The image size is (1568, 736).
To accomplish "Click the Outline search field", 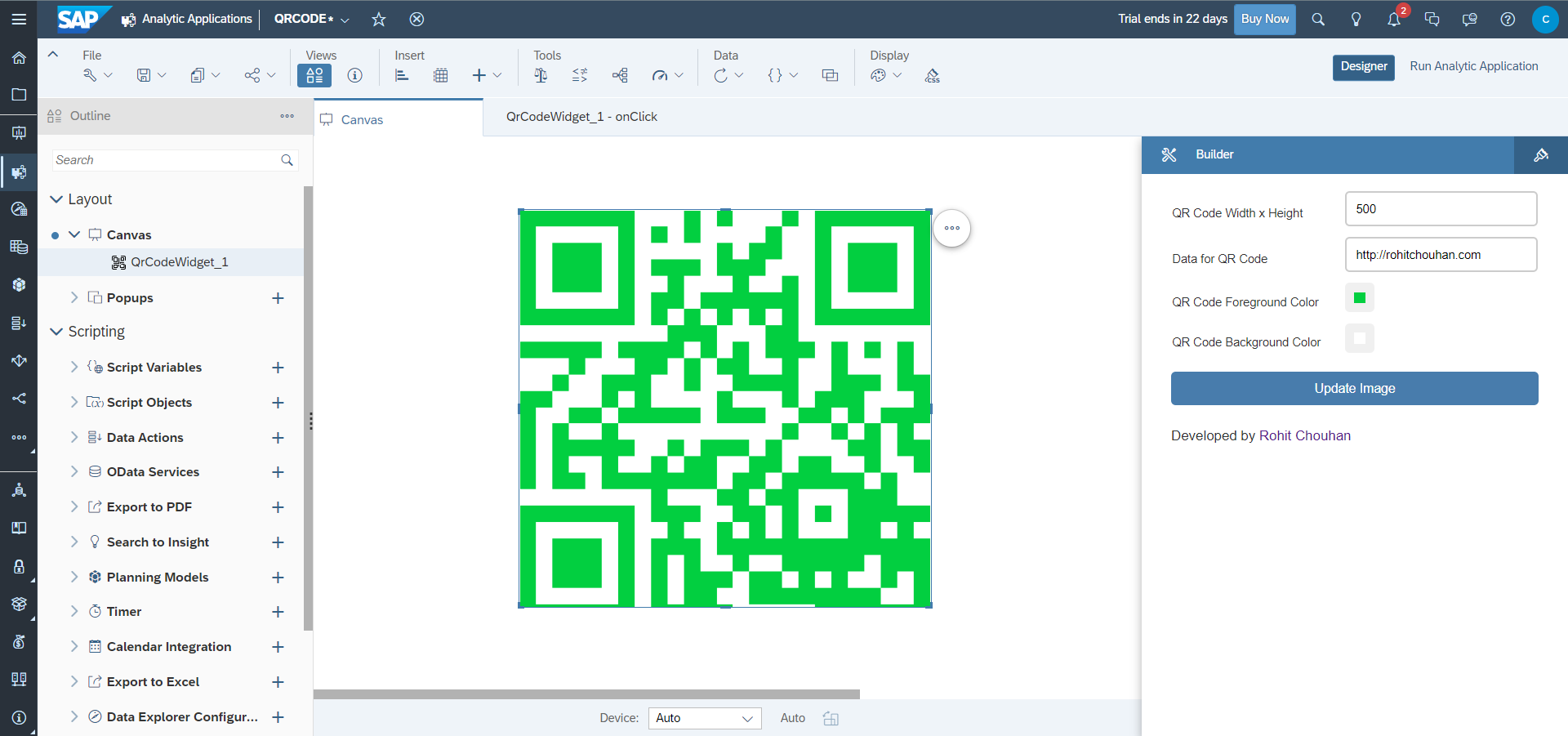I will 175,160.
